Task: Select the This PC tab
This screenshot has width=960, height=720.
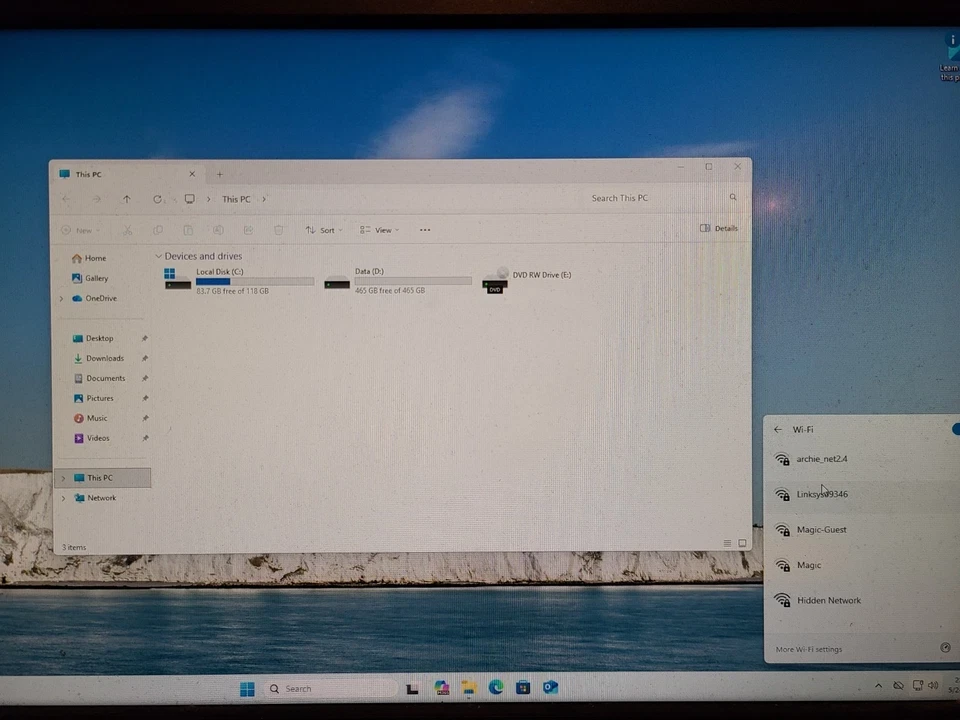Action: click(126, 174)
